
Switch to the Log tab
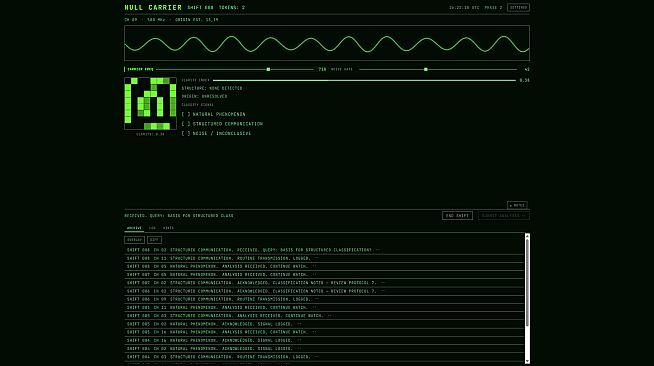point(152,228)
